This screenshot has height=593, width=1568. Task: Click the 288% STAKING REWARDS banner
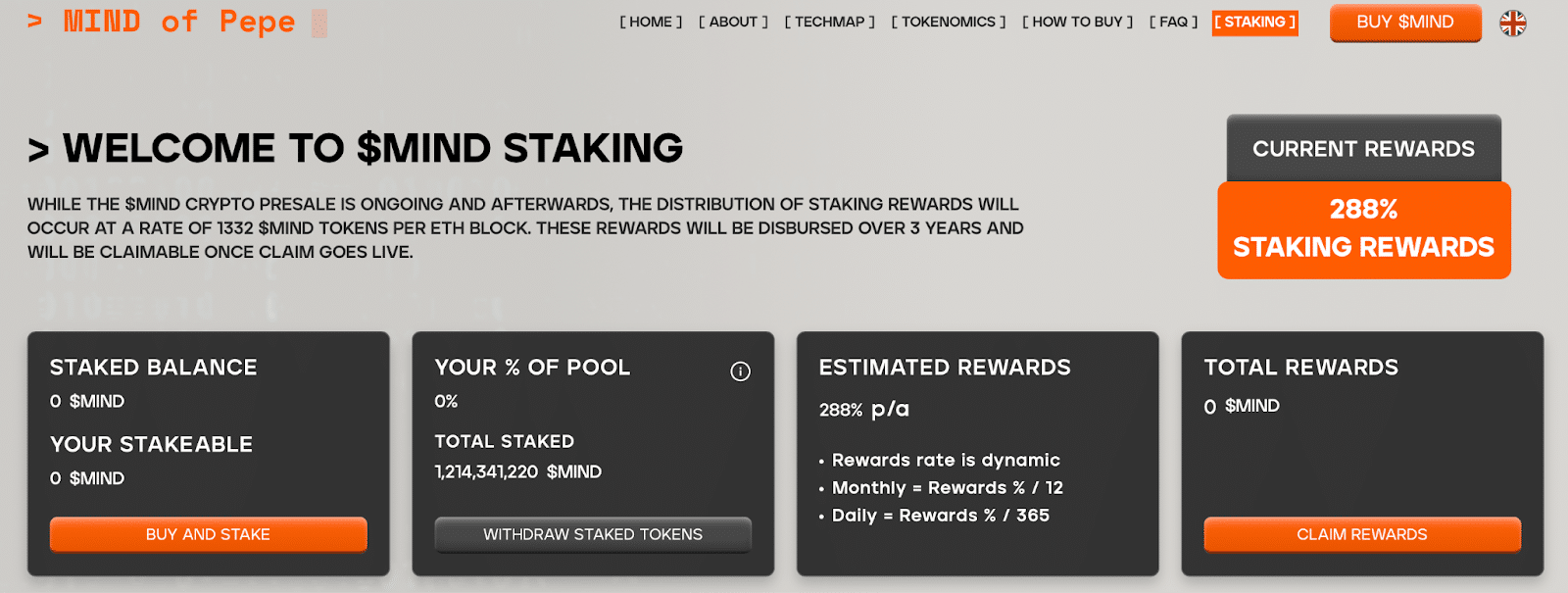(1364, 229)
